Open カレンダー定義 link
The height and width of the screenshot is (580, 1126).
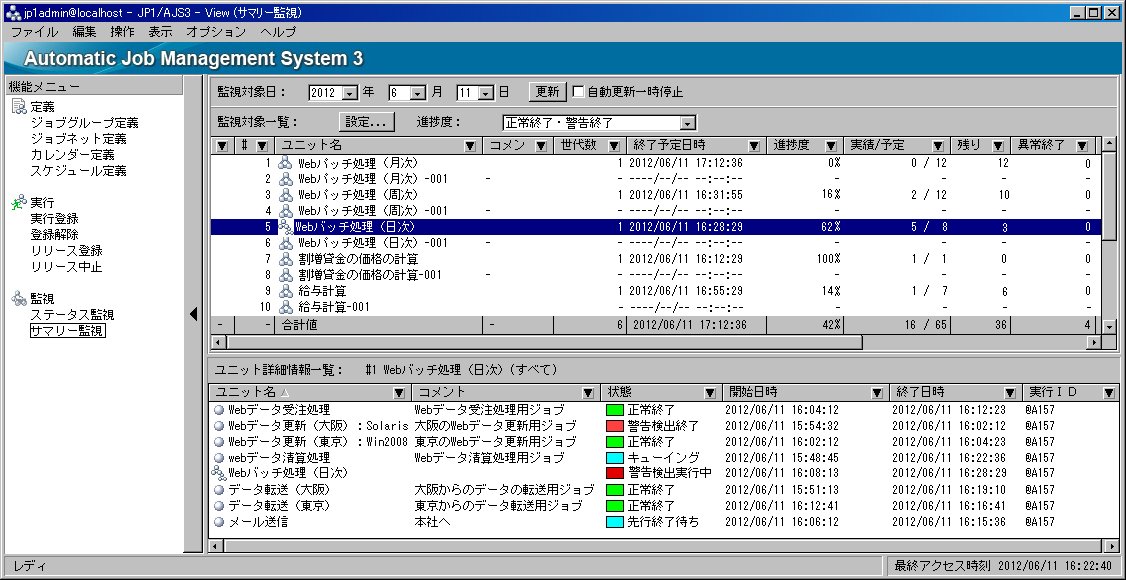73,155
